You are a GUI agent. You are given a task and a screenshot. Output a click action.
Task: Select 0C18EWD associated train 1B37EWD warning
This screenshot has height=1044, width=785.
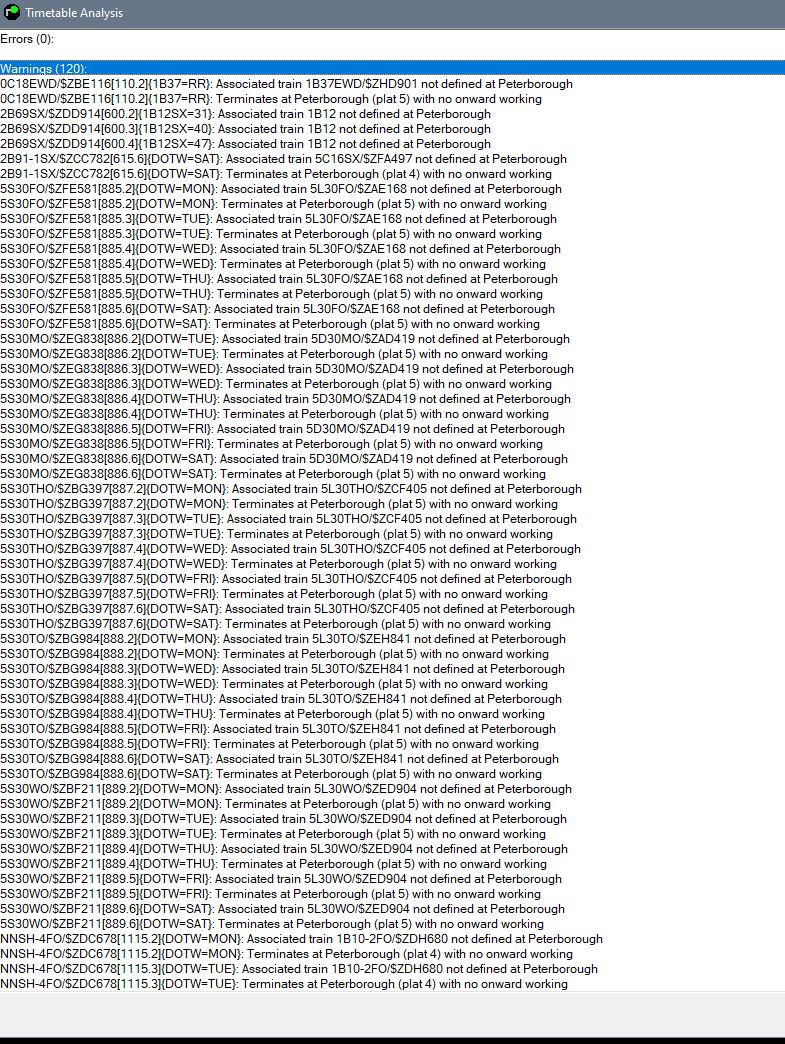(286, 84)
